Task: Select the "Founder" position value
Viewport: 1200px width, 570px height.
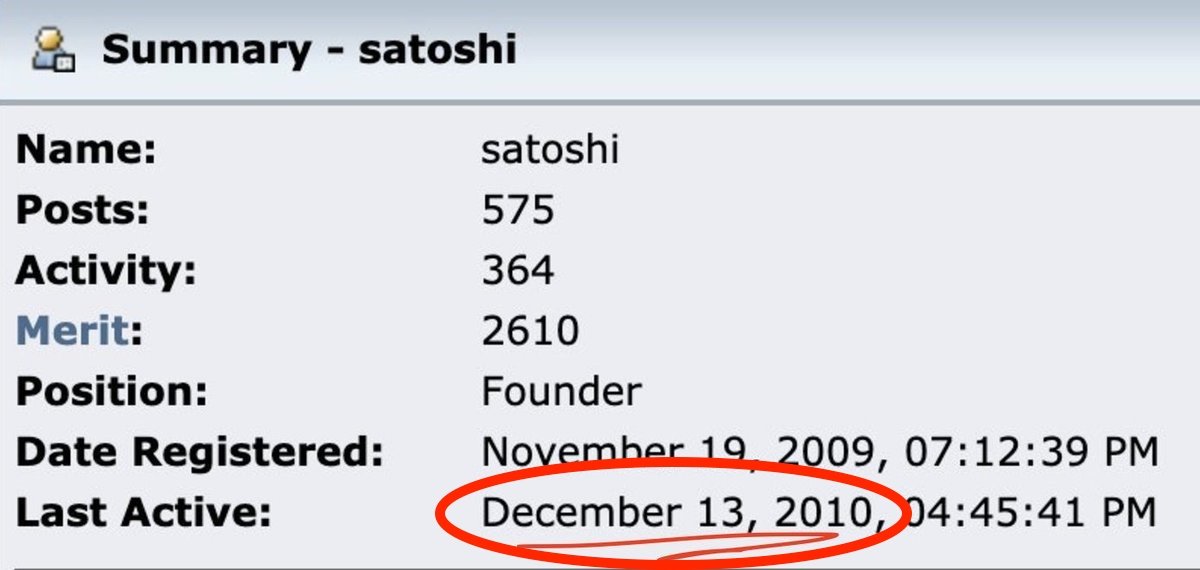Action: (x=561, y=391)
